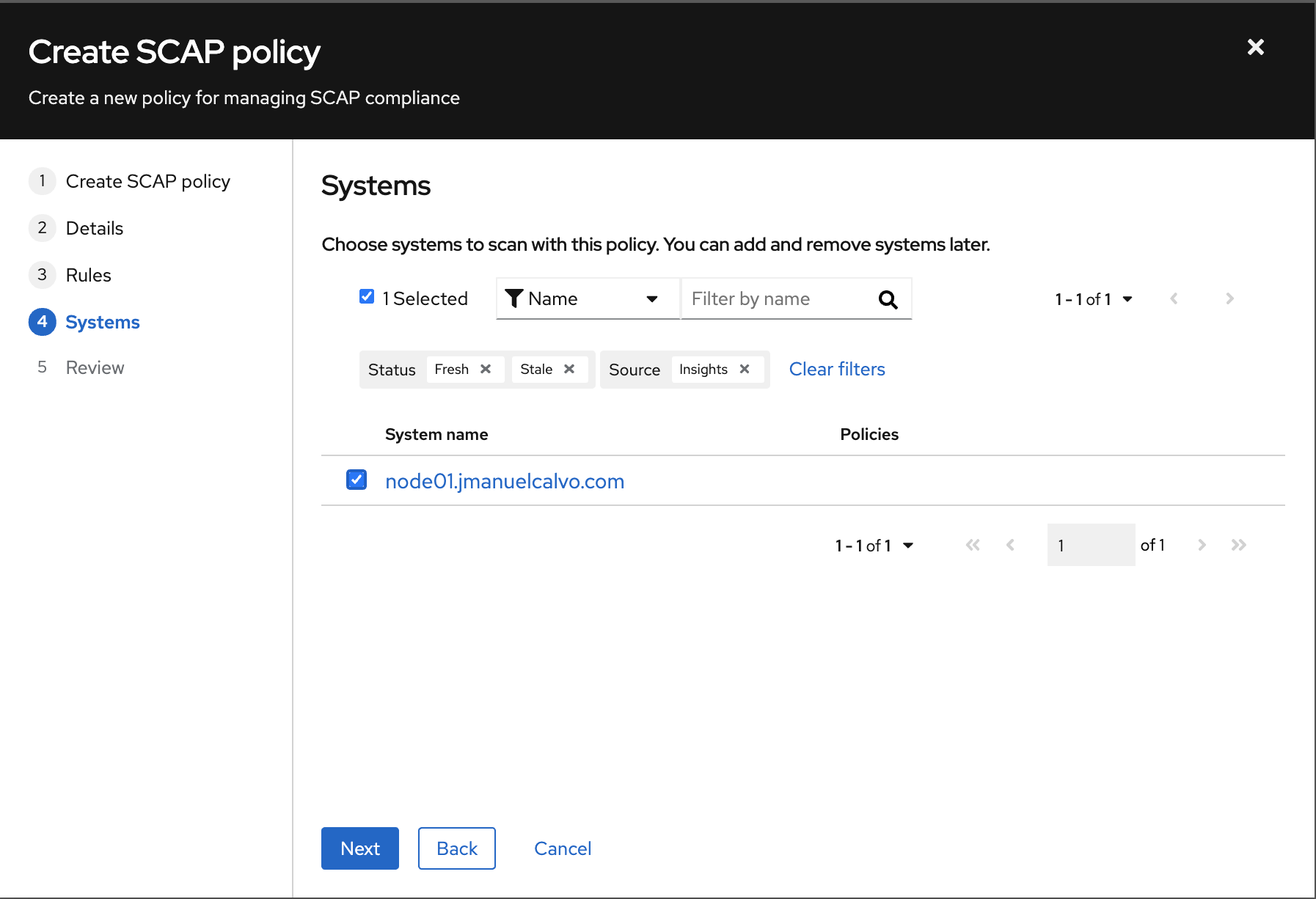Click the System name column header

[x=436, y=434]
